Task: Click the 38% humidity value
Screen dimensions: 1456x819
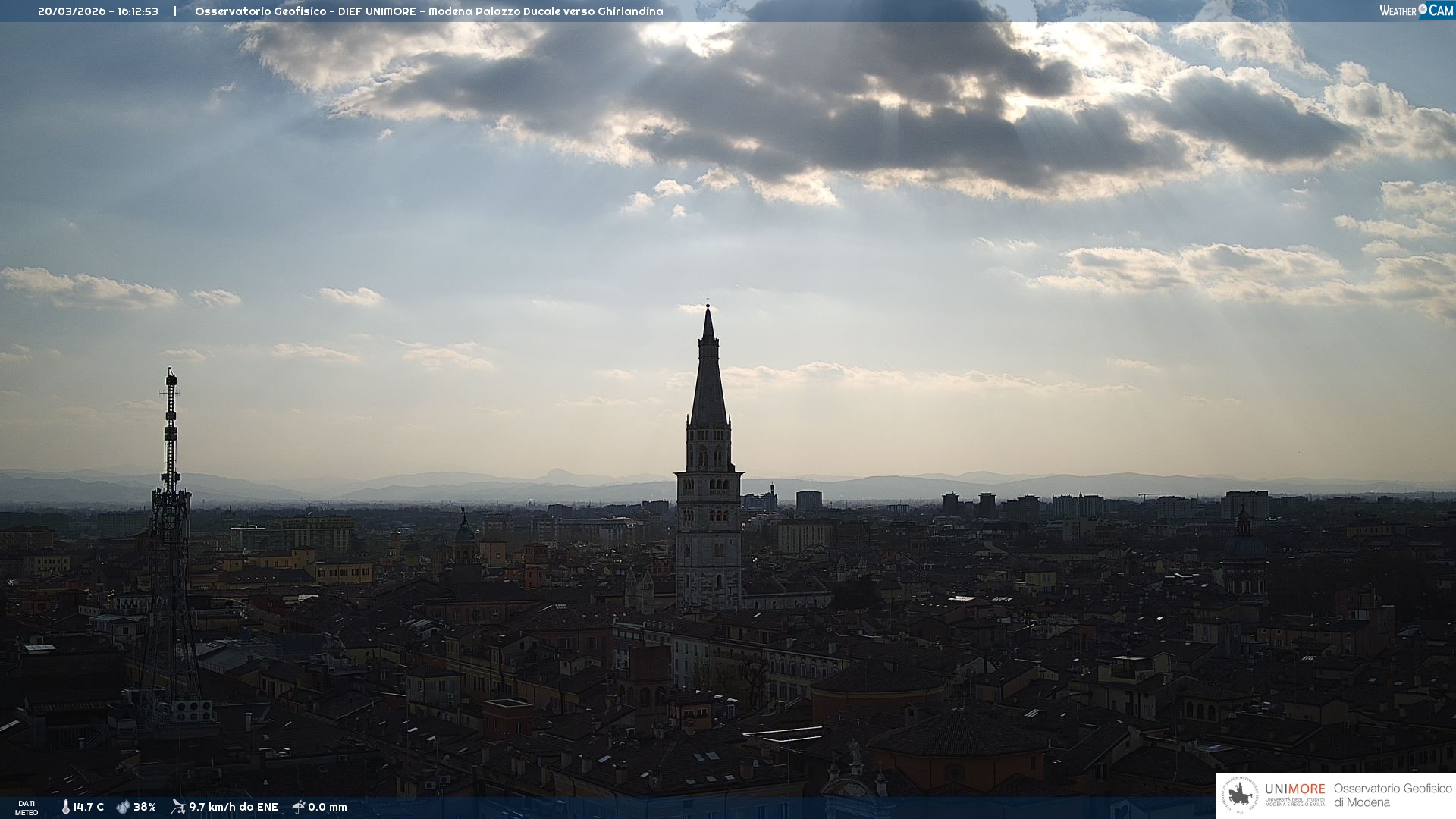Action: (x=145, y=807)
